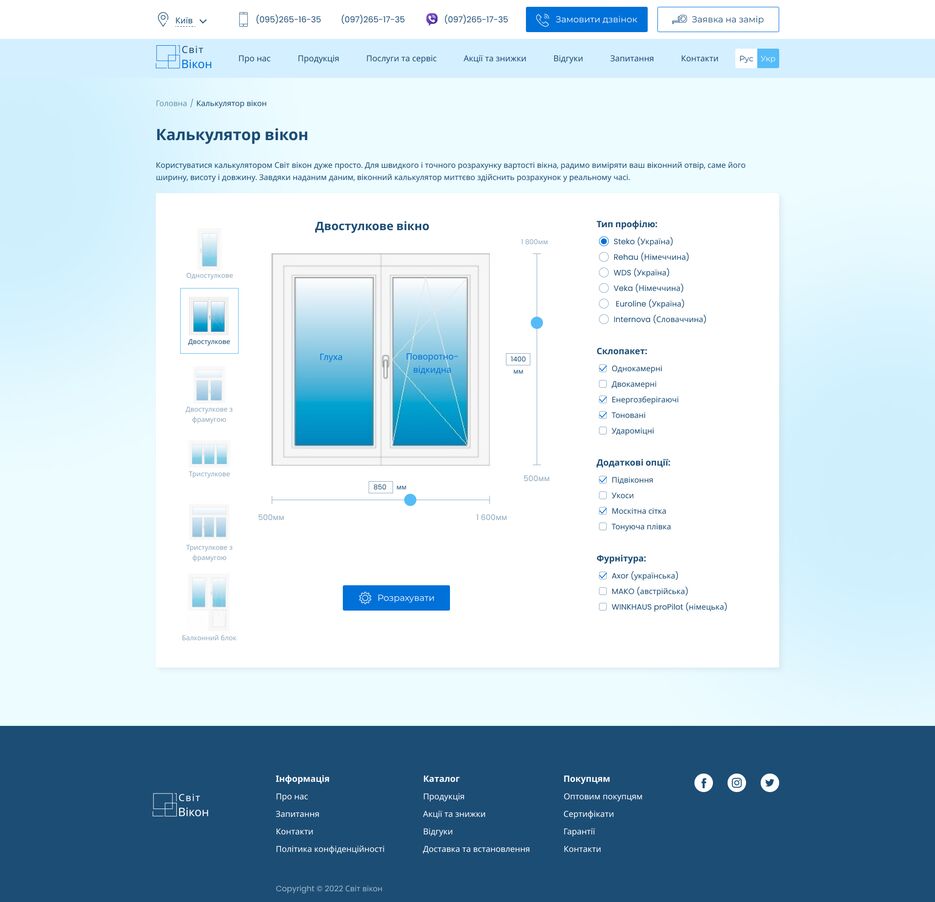Click the Світ Вікон logo in header
This screenshot has height=902, width=935.
(184, 57)
